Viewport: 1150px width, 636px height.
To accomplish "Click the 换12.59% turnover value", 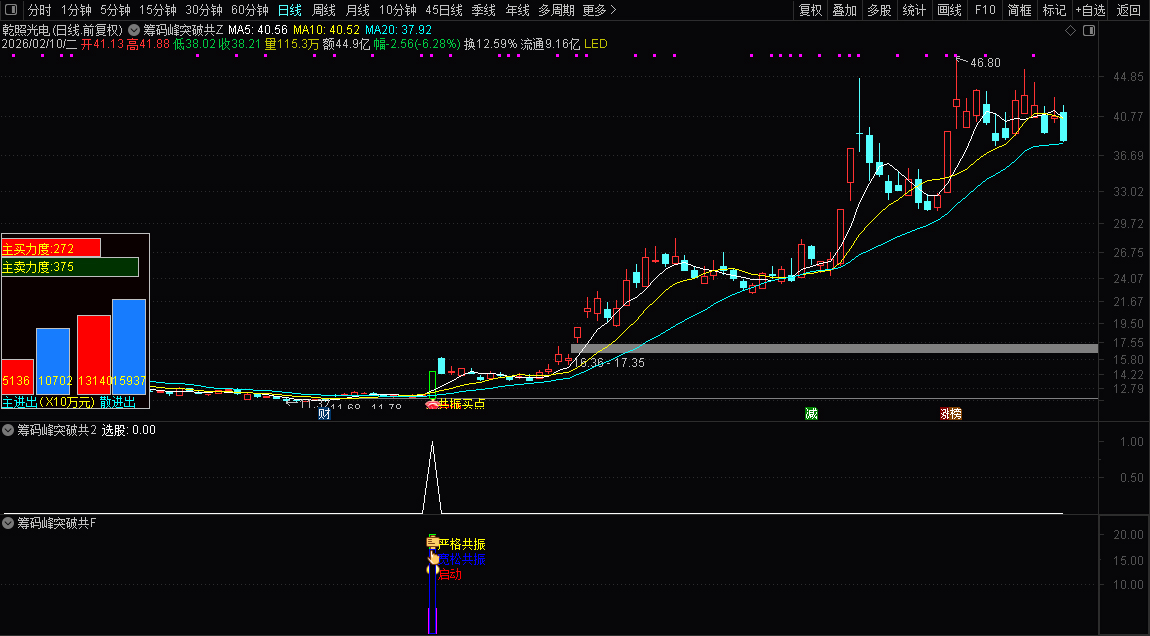I will click(x=491, y=44).
